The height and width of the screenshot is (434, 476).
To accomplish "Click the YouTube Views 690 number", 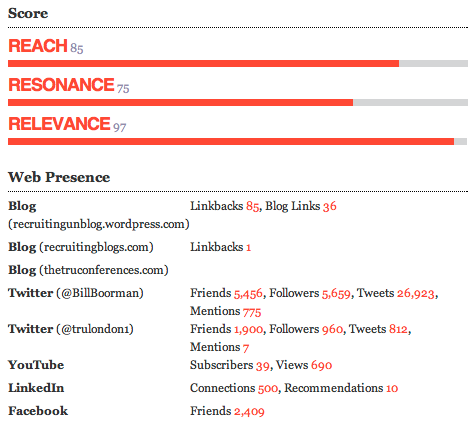I will (x=321, y=365).
